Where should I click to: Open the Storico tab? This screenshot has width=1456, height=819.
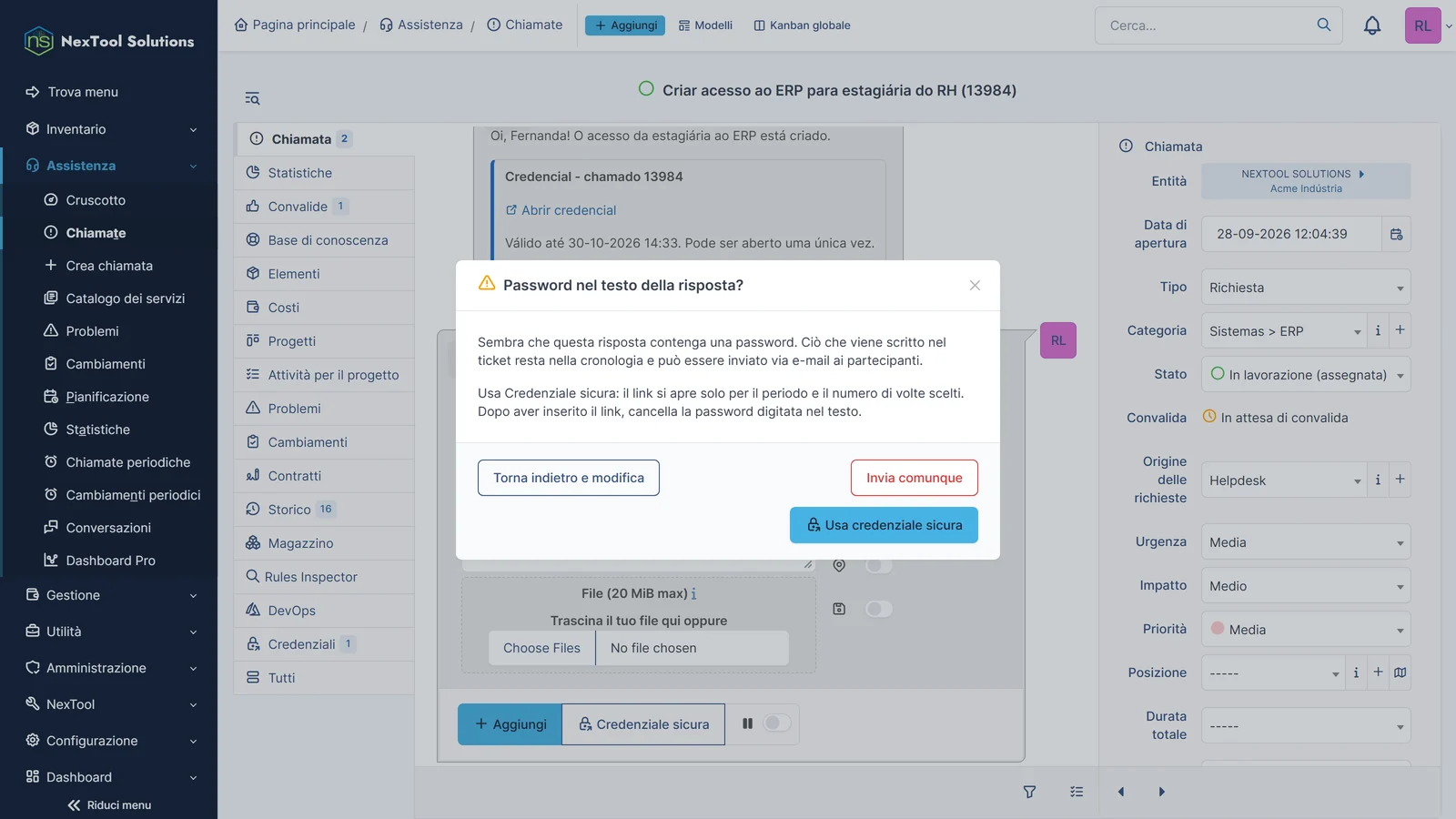(x=325, y=510)
